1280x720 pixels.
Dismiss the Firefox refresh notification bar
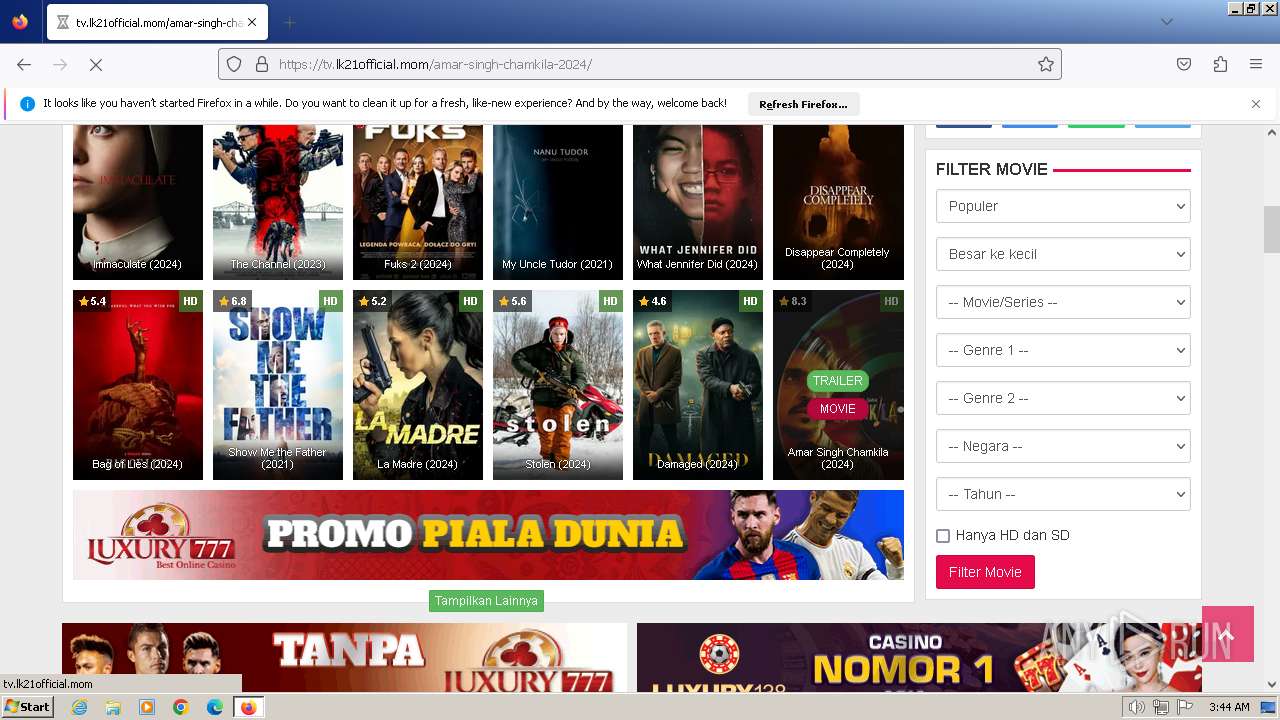tap(1256, 104)
